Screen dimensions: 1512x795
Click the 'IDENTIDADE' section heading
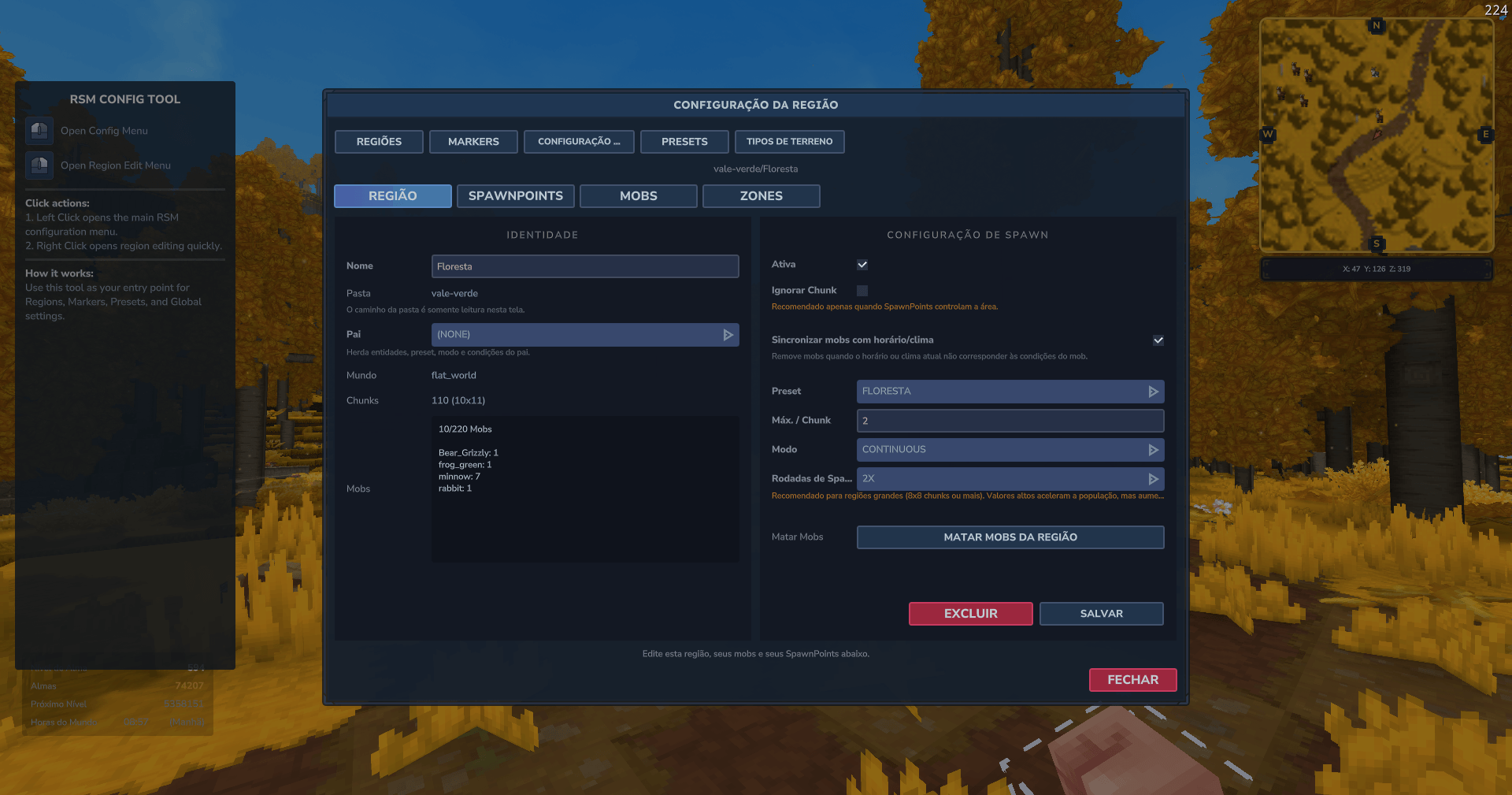point(543,235)
